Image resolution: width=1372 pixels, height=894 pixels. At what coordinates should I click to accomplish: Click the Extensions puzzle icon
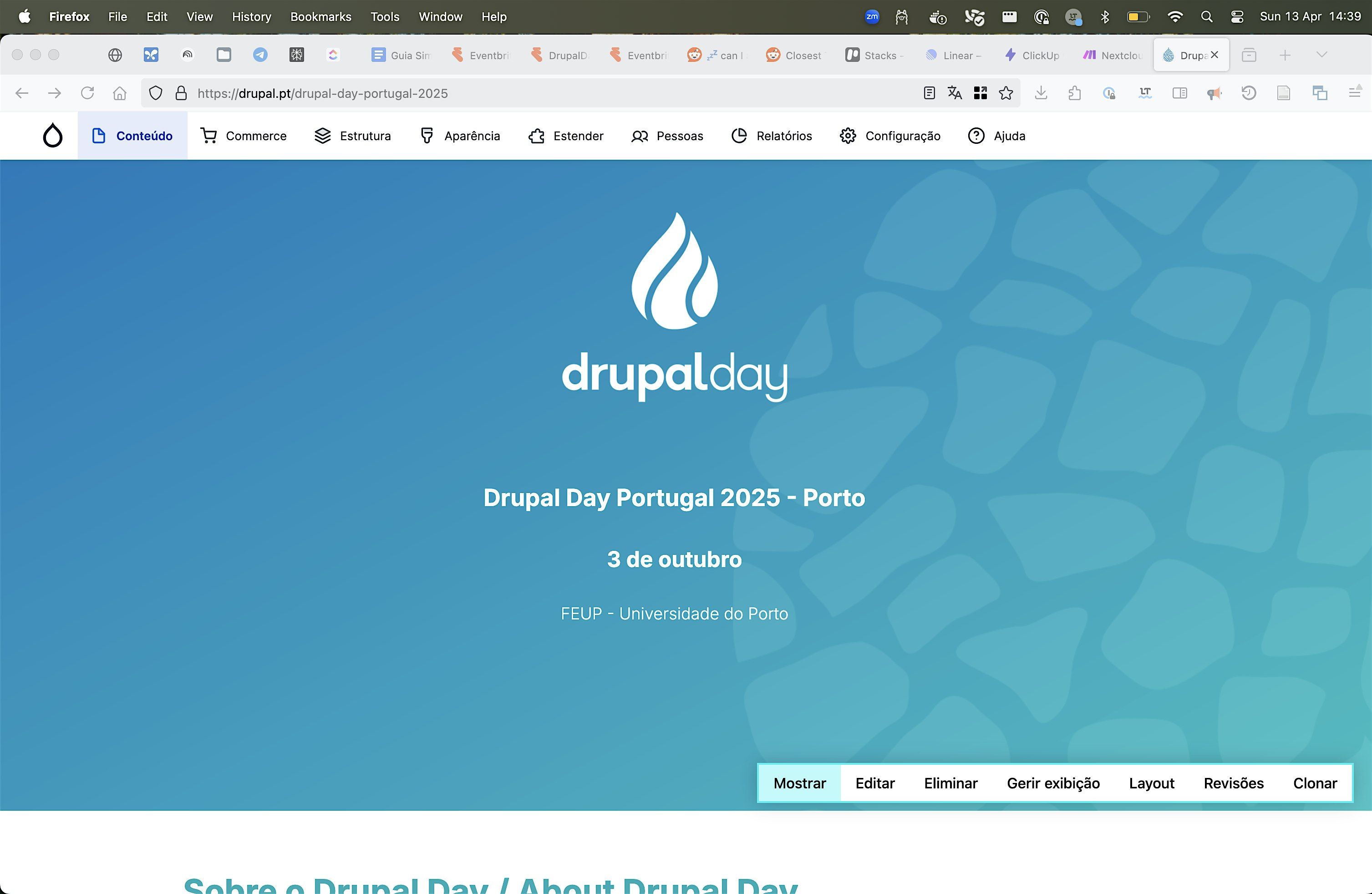coord(1075,93)
